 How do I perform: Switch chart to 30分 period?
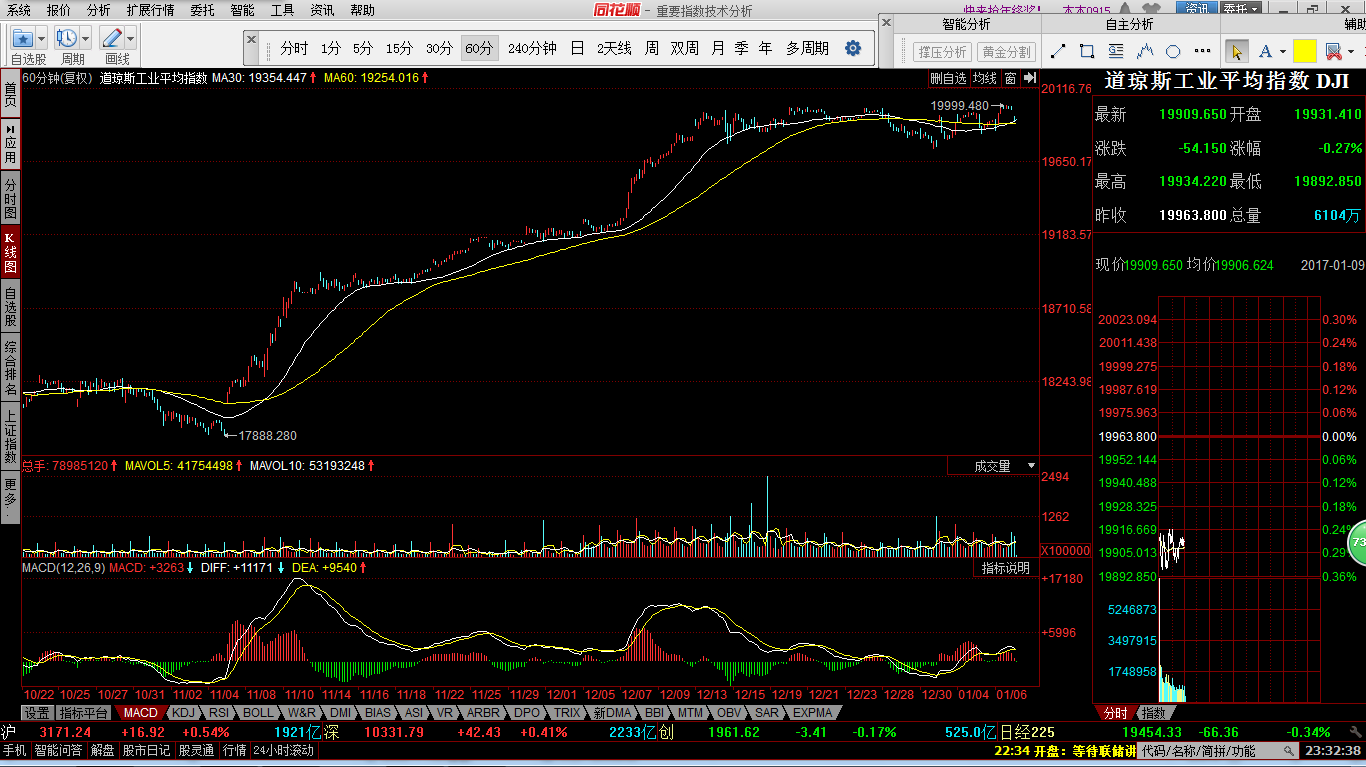coord(439,48)
